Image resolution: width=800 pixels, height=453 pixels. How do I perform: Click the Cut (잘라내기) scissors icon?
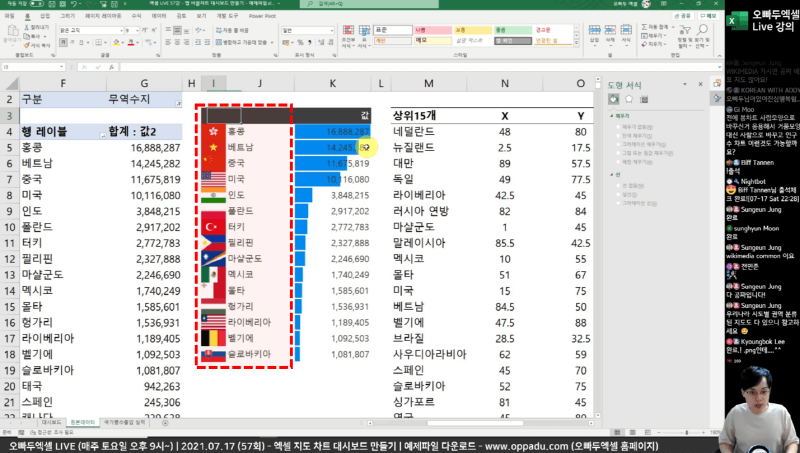27,27
